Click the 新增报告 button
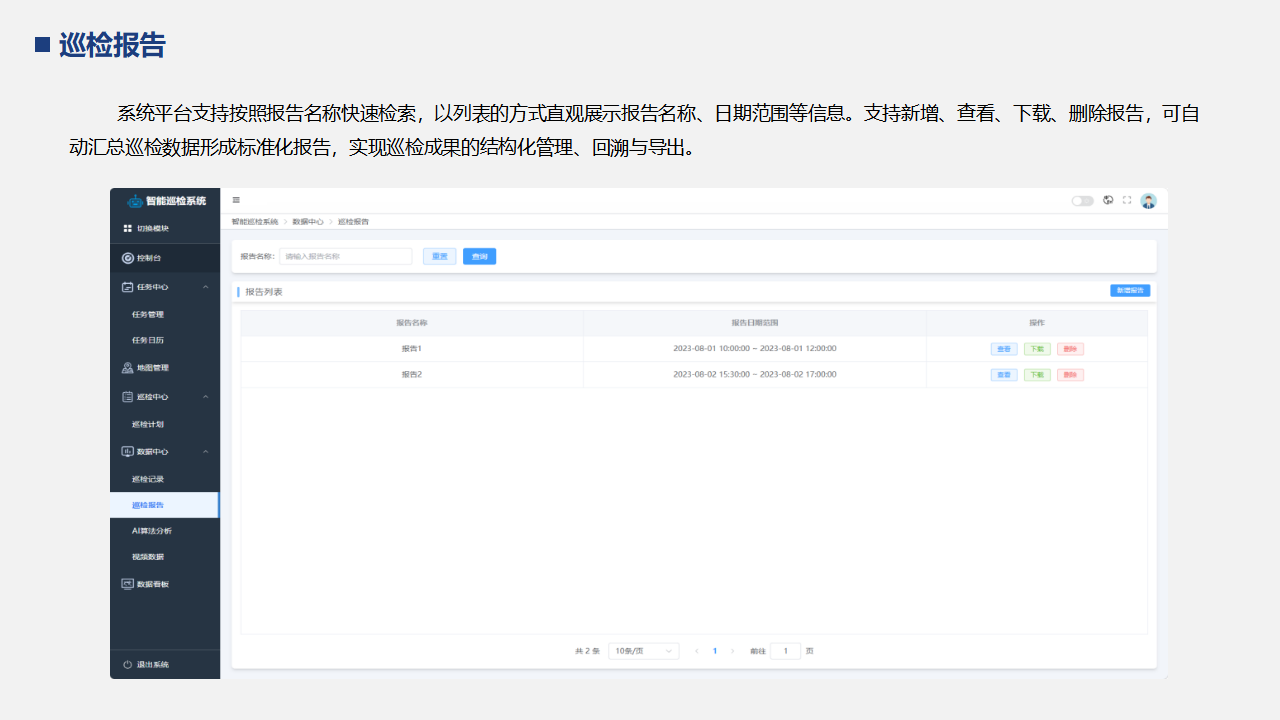 pos(1130,291)
